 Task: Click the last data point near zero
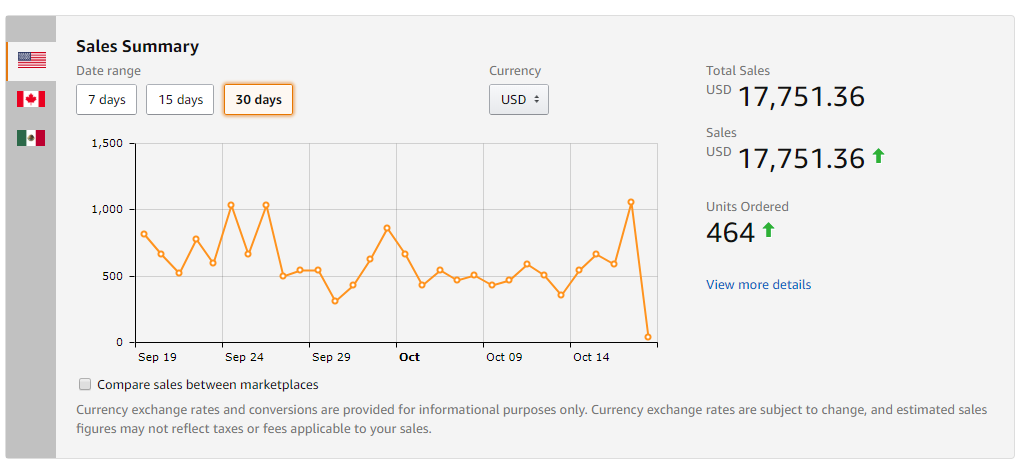pyautogui.click(x=648, y=337)
